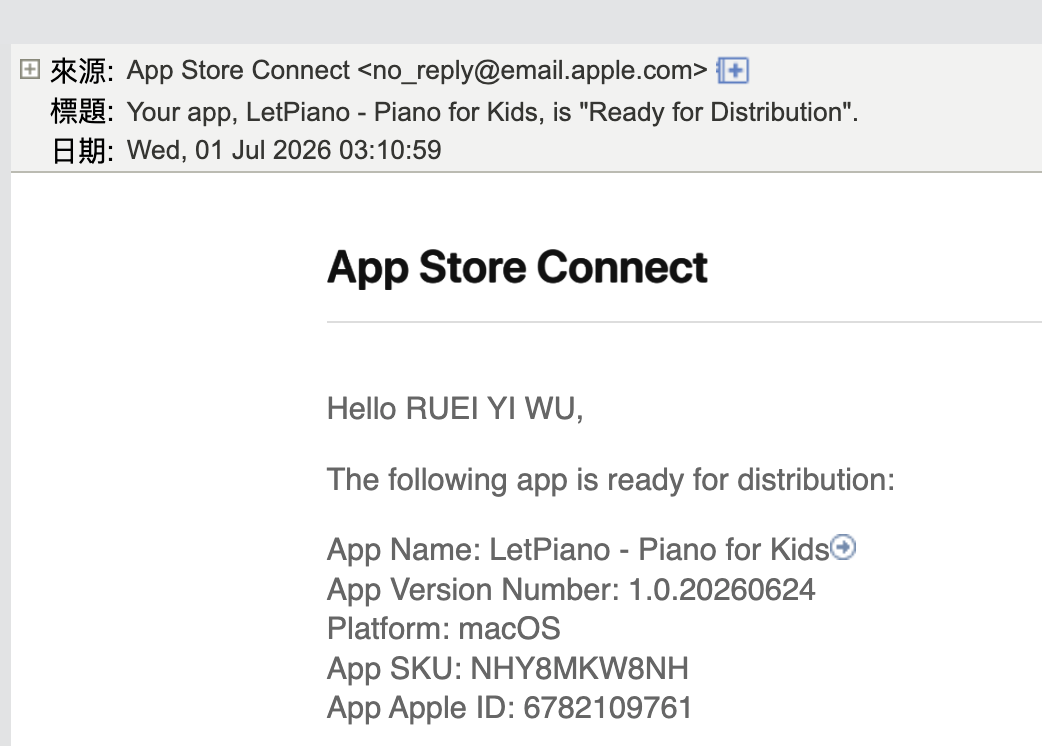Click the subject line "Ready for Distribution"
The image size is (1042, 746).
tap(492, 112)
